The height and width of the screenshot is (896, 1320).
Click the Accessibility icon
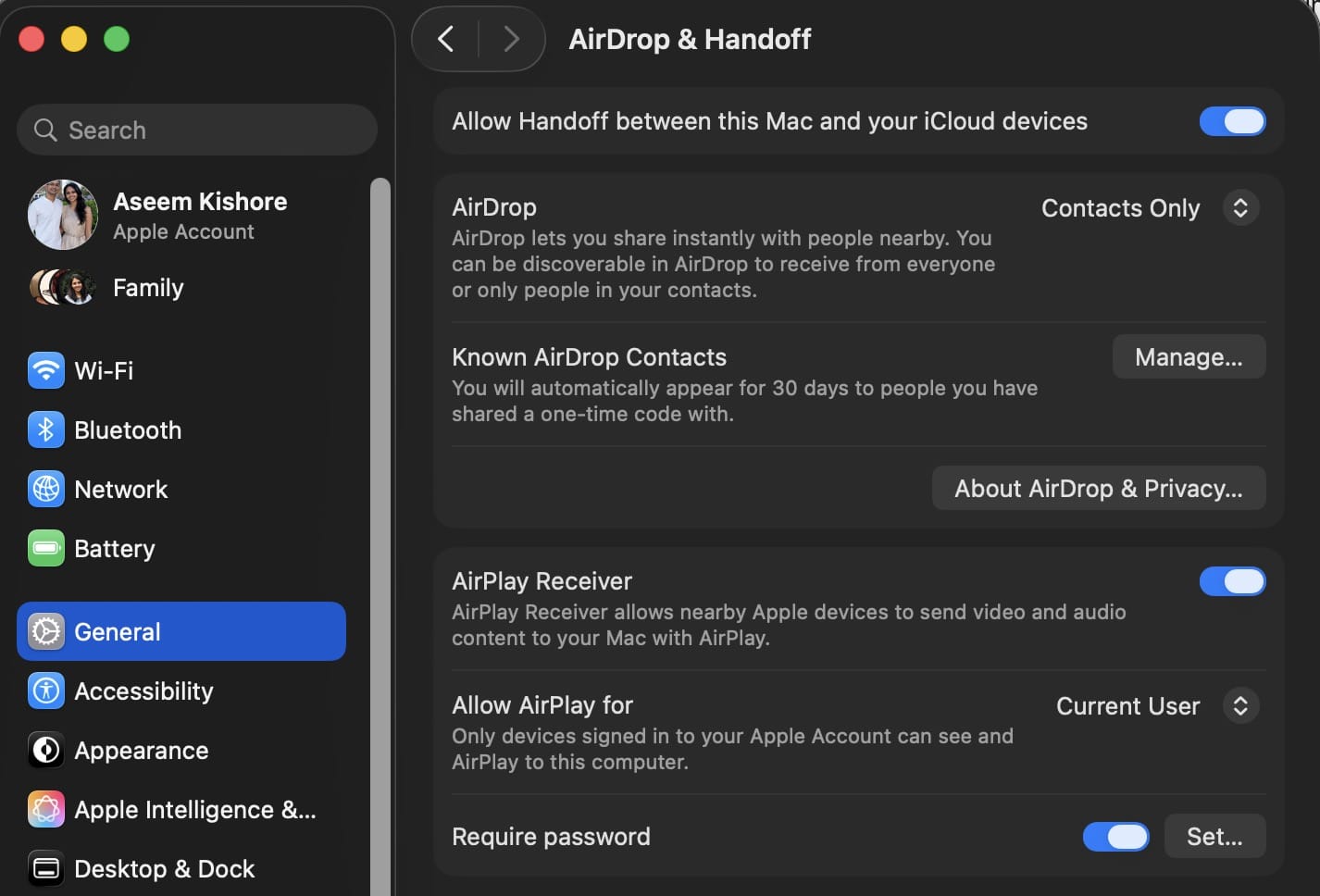[46, 691]
